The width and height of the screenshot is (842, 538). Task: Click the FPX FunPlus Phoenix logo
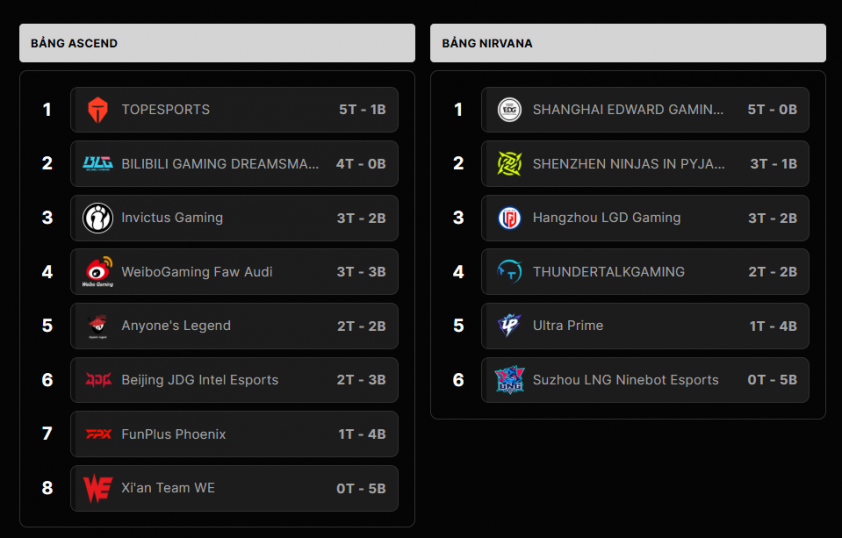click(98, 434)
